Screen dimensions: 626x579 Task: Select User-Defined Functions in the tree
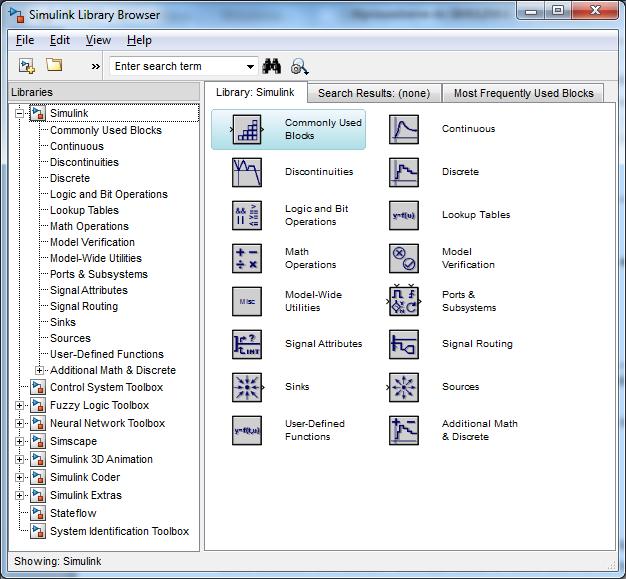107,354
